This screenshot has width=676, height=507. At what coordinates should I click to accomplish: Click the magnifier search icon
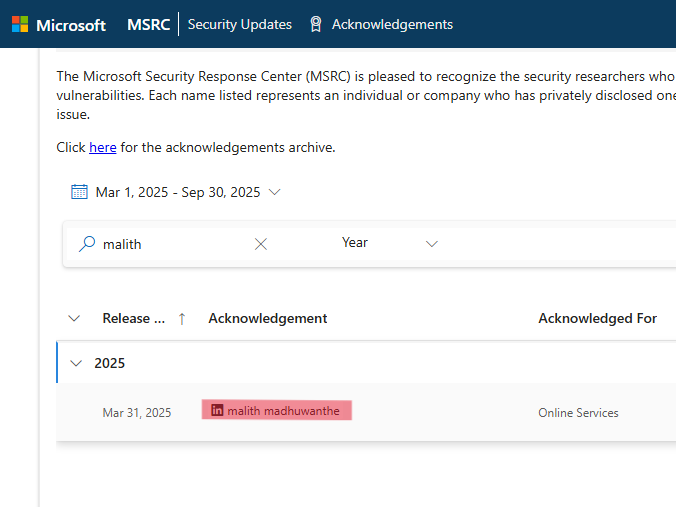tap(87, 244)
